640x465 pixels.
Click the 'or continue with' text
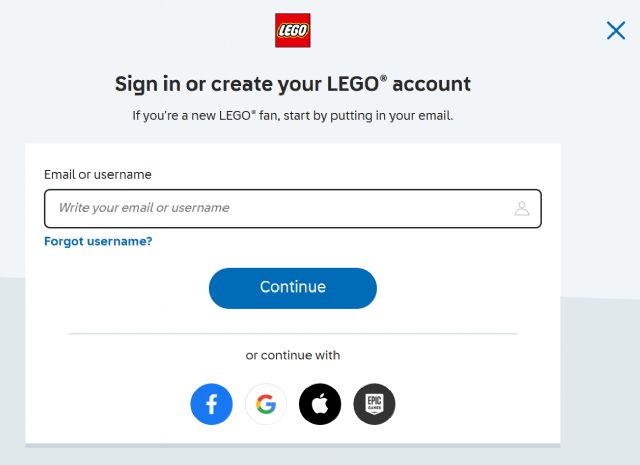click(x=293, y=355)
